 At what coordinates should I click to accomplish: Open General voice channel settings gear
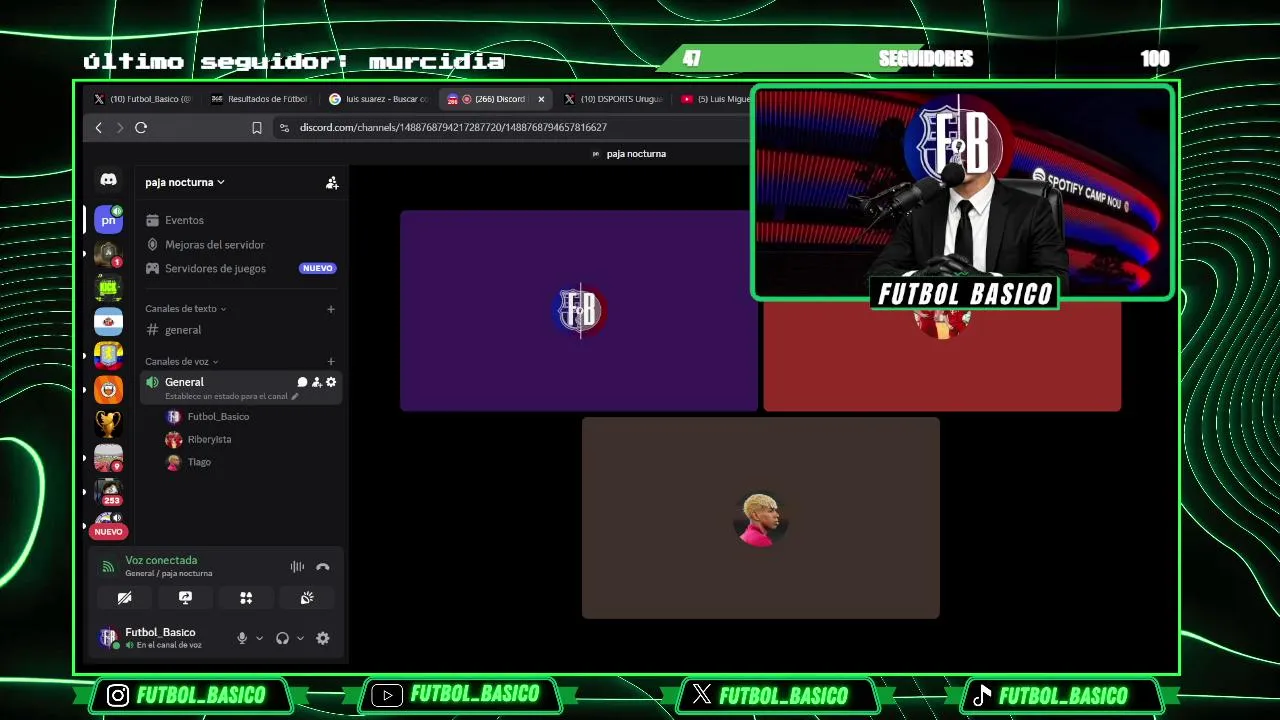coord(331,382)
